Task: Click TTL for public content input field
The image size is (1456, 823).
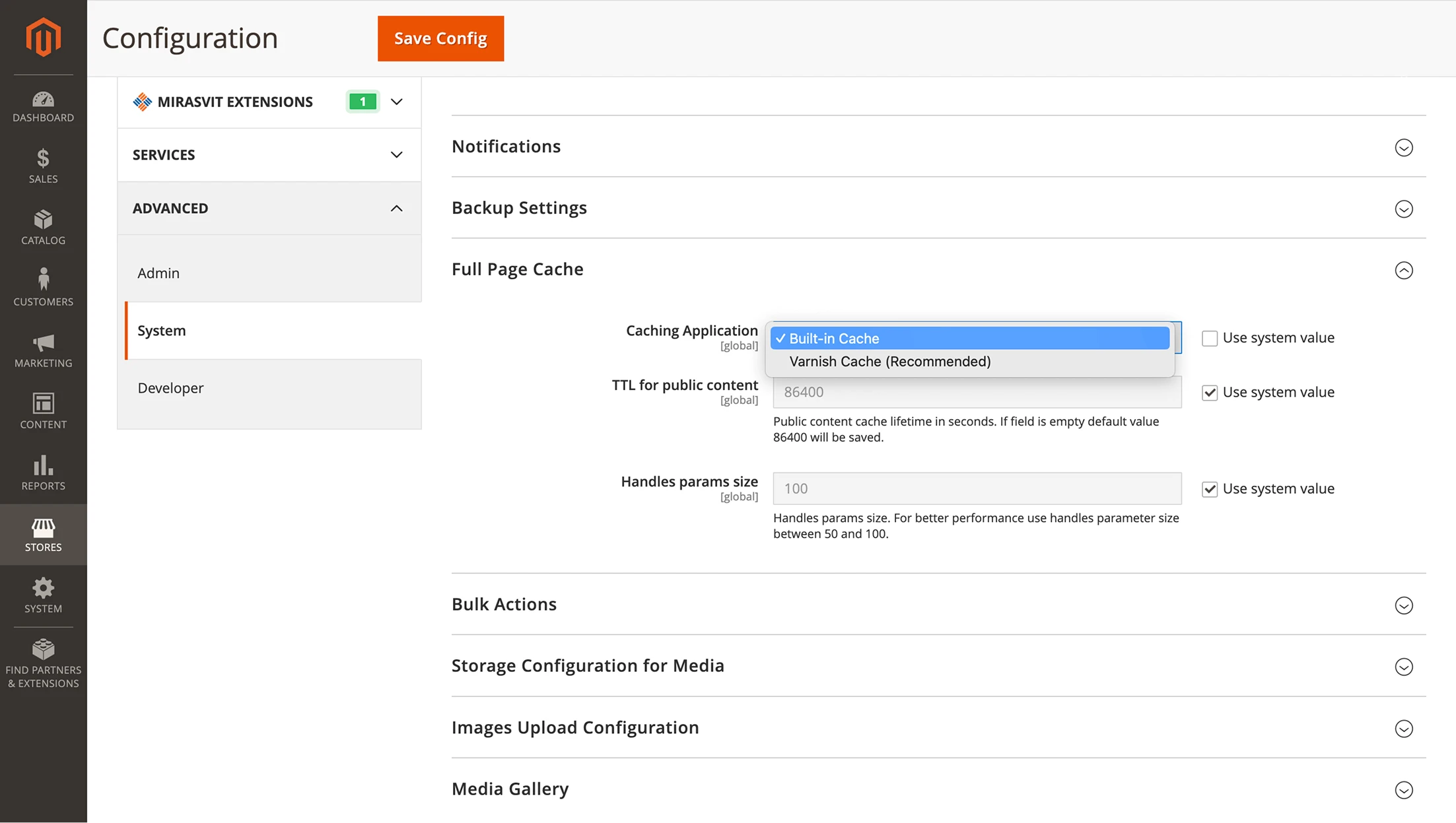Action: point(977,392)
